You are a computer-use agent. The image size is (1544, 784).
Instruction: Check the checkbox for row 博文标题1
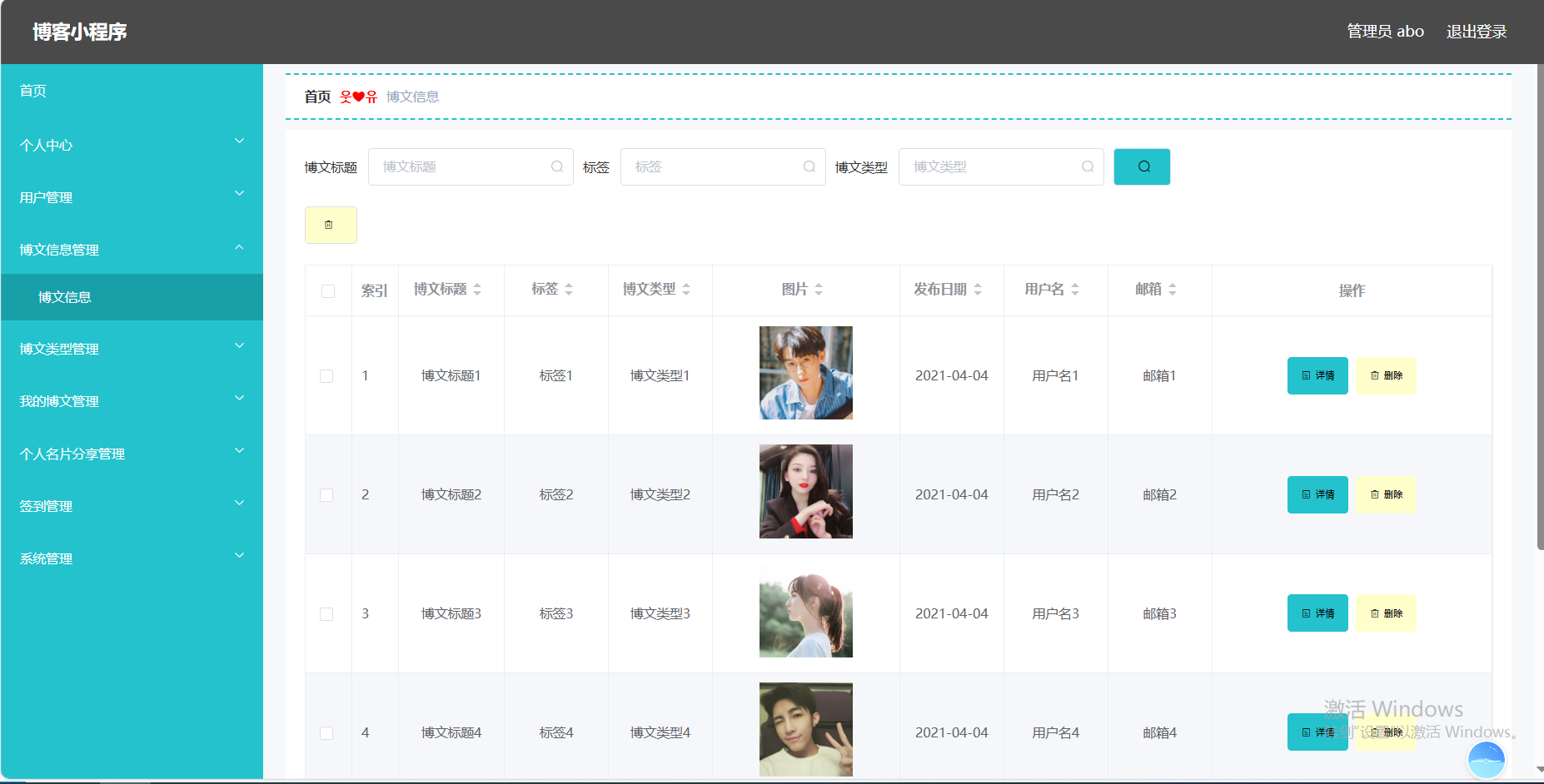pyautogui.click(x=326, y=376)
